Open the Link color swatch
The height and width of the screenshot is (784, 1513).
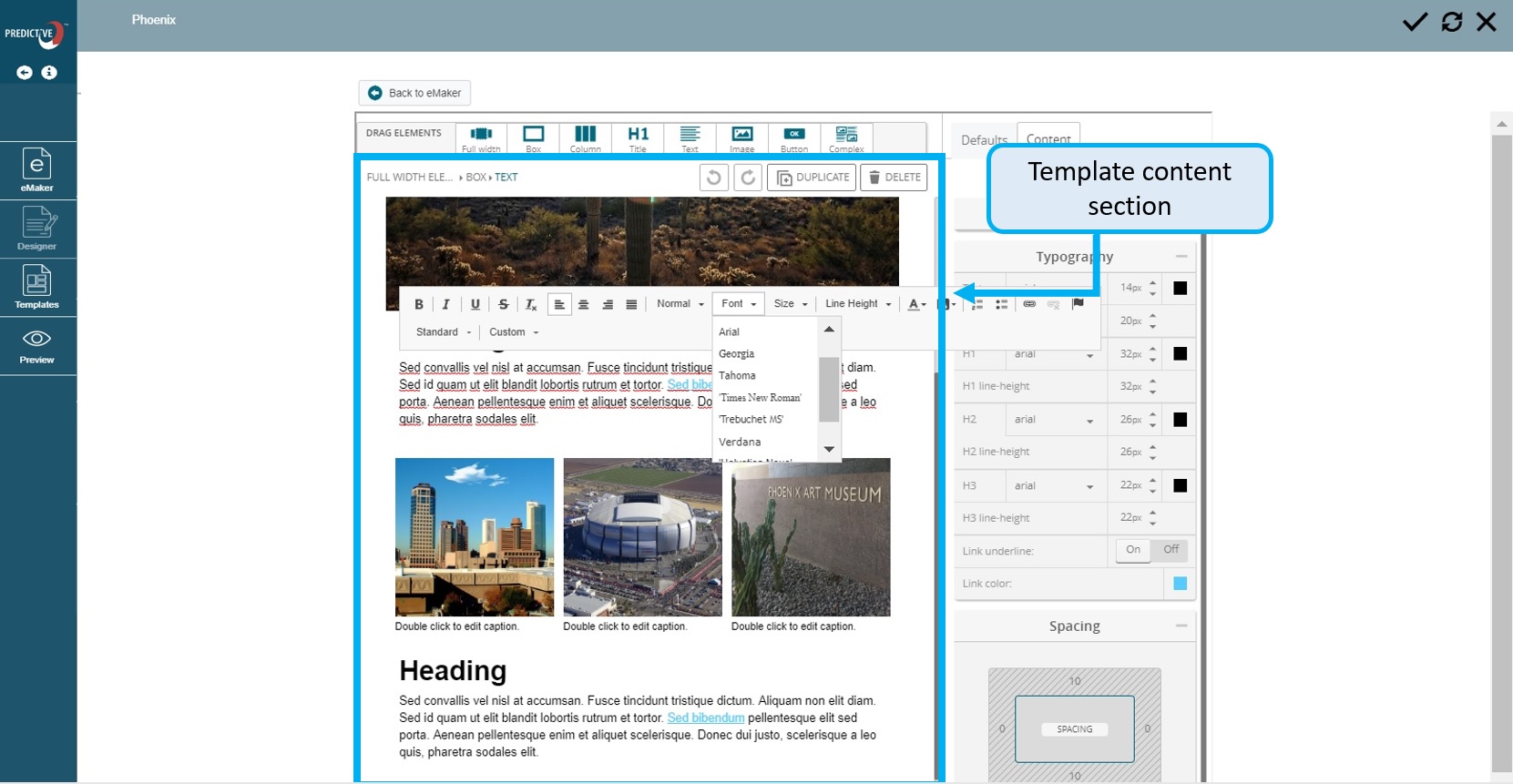point(1180,584)
